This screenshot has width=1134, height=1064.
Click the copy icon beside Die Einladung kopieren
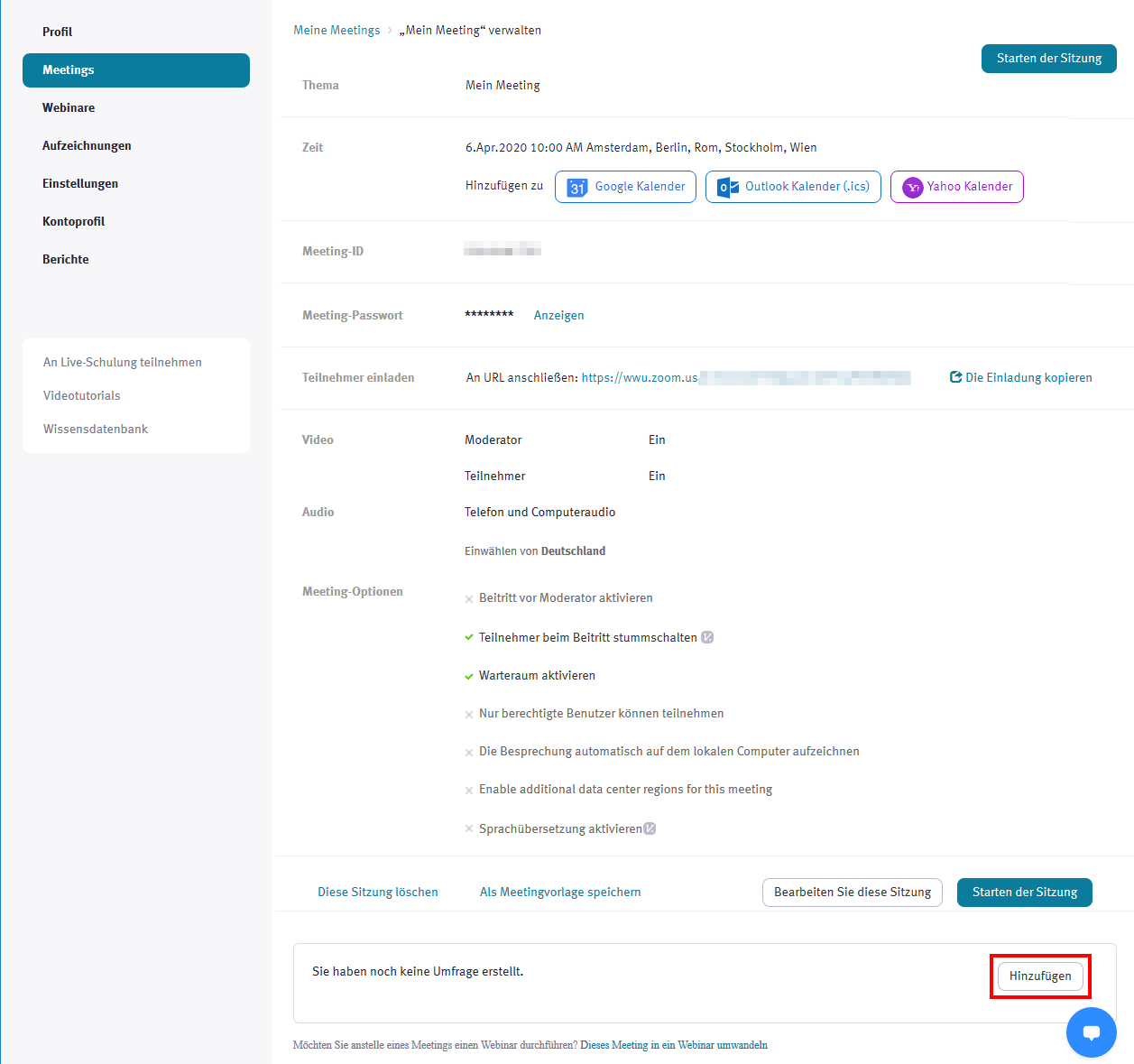(955, 377)
